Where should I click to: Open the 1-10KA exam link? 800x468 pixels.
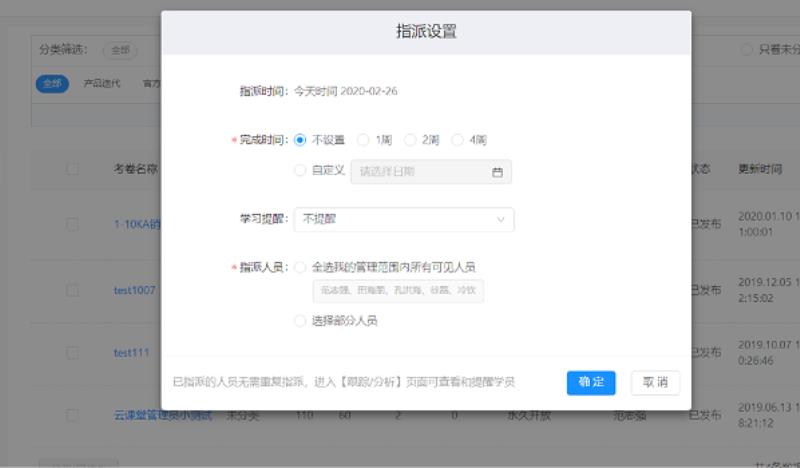137,224
